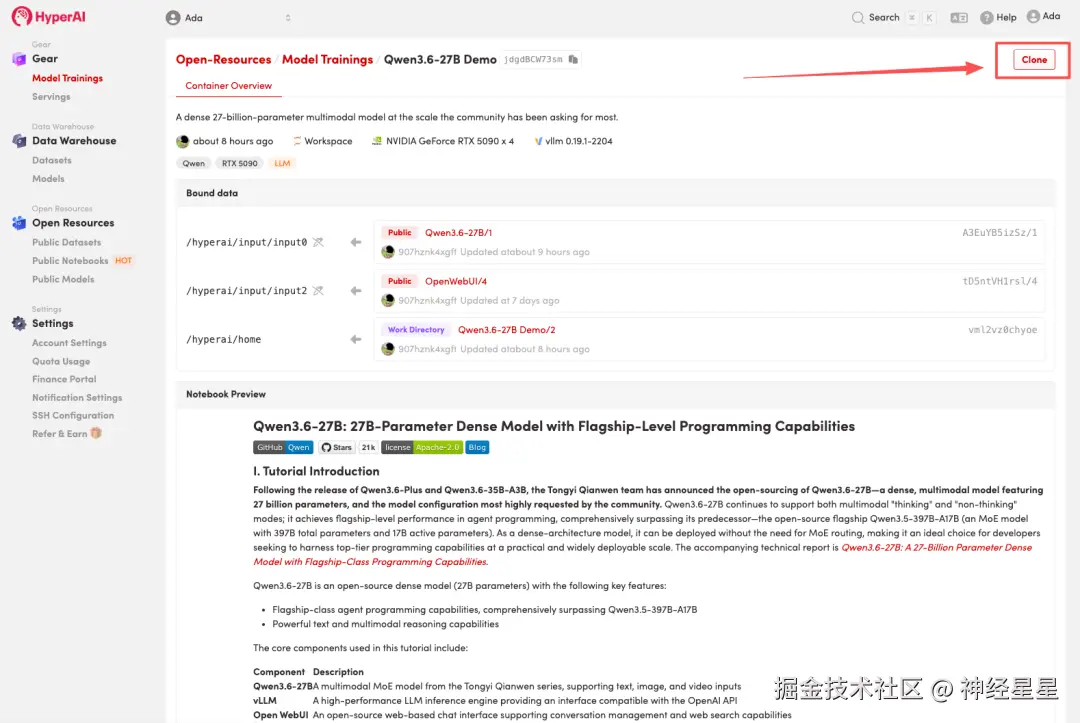
Task: Open Finance Portal
Action: [64, 379]
